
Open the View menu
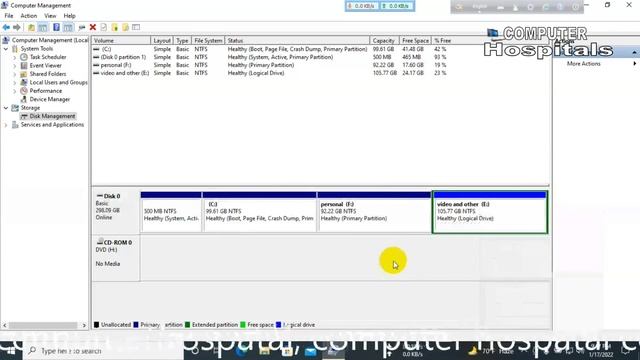click(x=50, y=16)
